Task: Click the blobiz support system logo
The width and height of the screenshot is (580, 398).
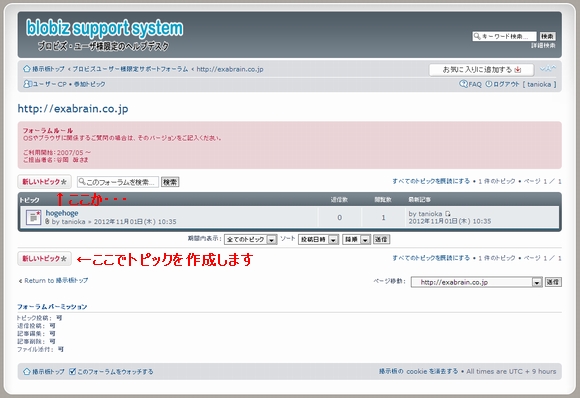Action: pyautogui.click(x=105, y=28)
